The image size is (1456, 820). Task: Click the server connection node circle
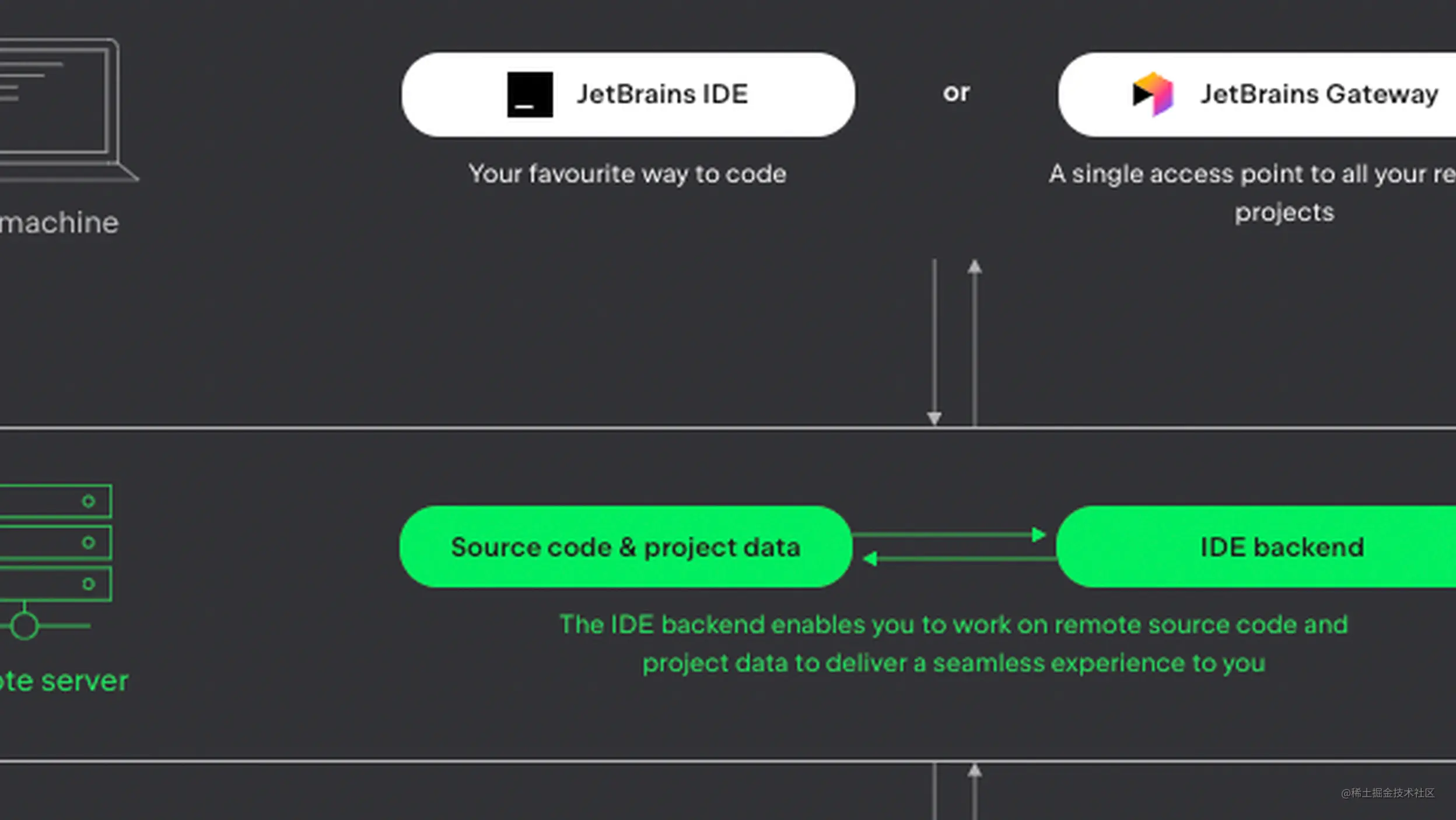24,627
